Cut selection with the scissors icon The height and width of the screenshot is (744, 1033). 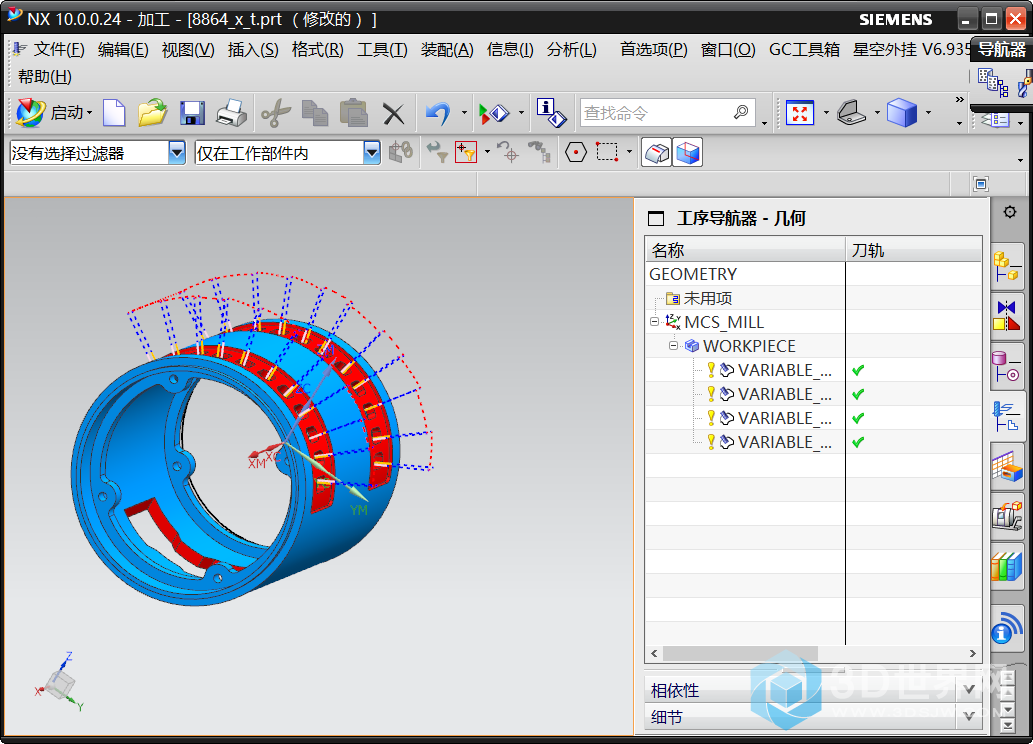(x=276, y=113)
